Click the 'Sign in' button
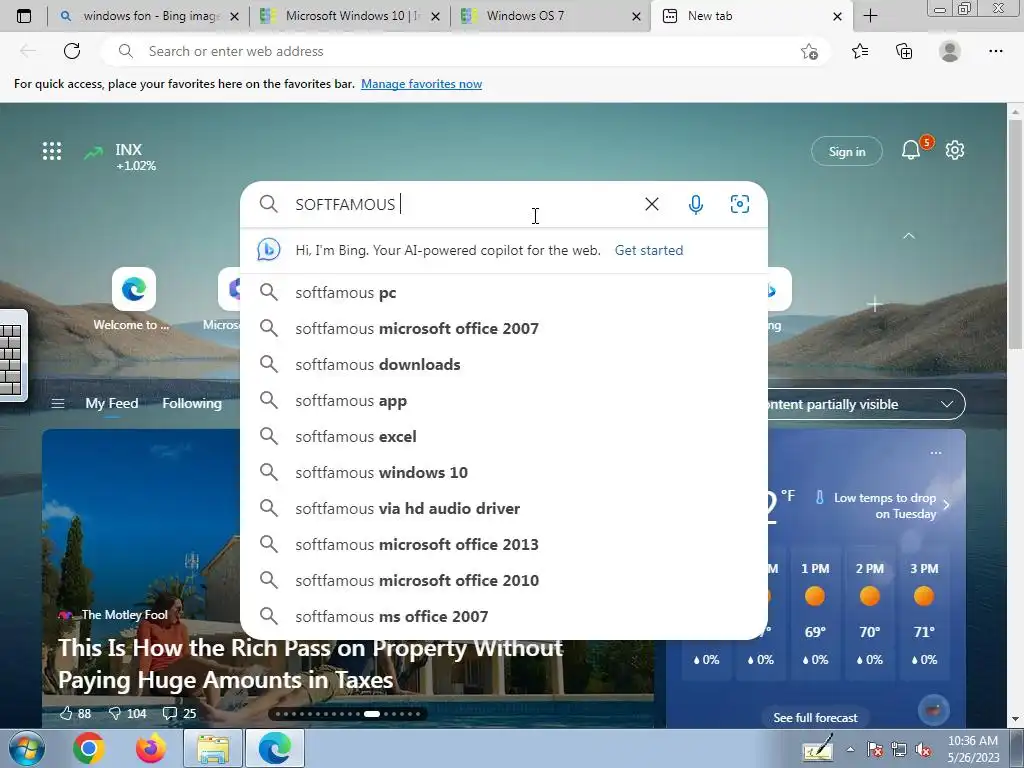Image resolution: width=1024 pixels, height=768 pixels. [x=846, y=152]
